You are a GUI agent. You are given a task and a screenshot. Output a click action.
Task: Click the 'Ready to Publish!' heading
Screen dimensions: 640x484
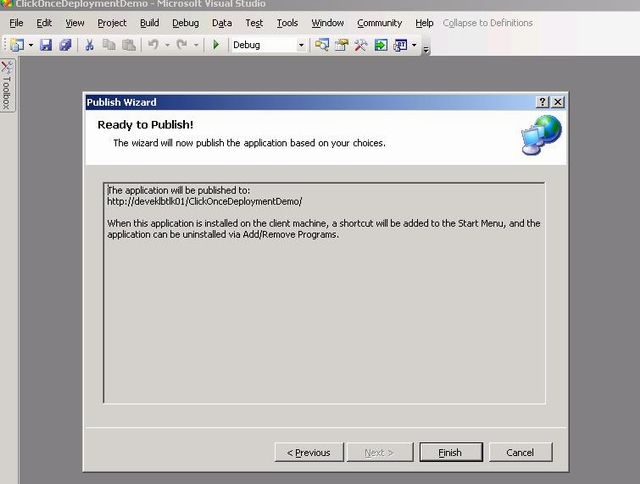(x=145, y=125)
